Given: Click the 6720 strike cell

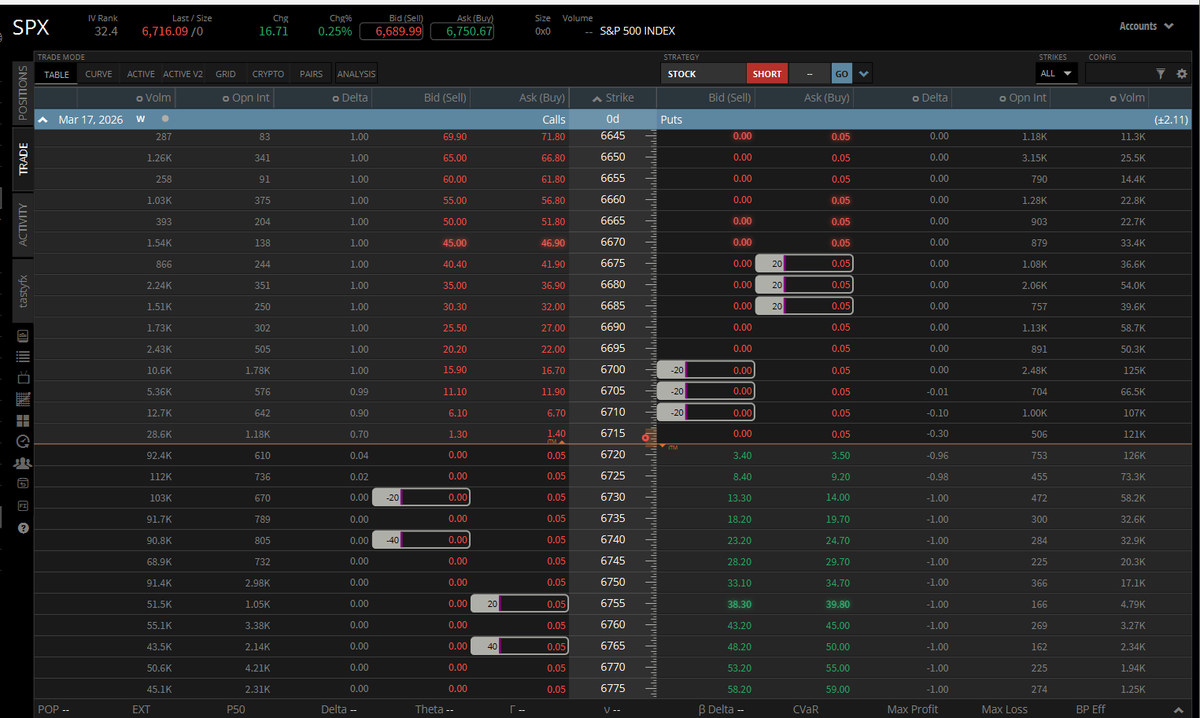Looking at the screenshot, I should coord(613,455).
